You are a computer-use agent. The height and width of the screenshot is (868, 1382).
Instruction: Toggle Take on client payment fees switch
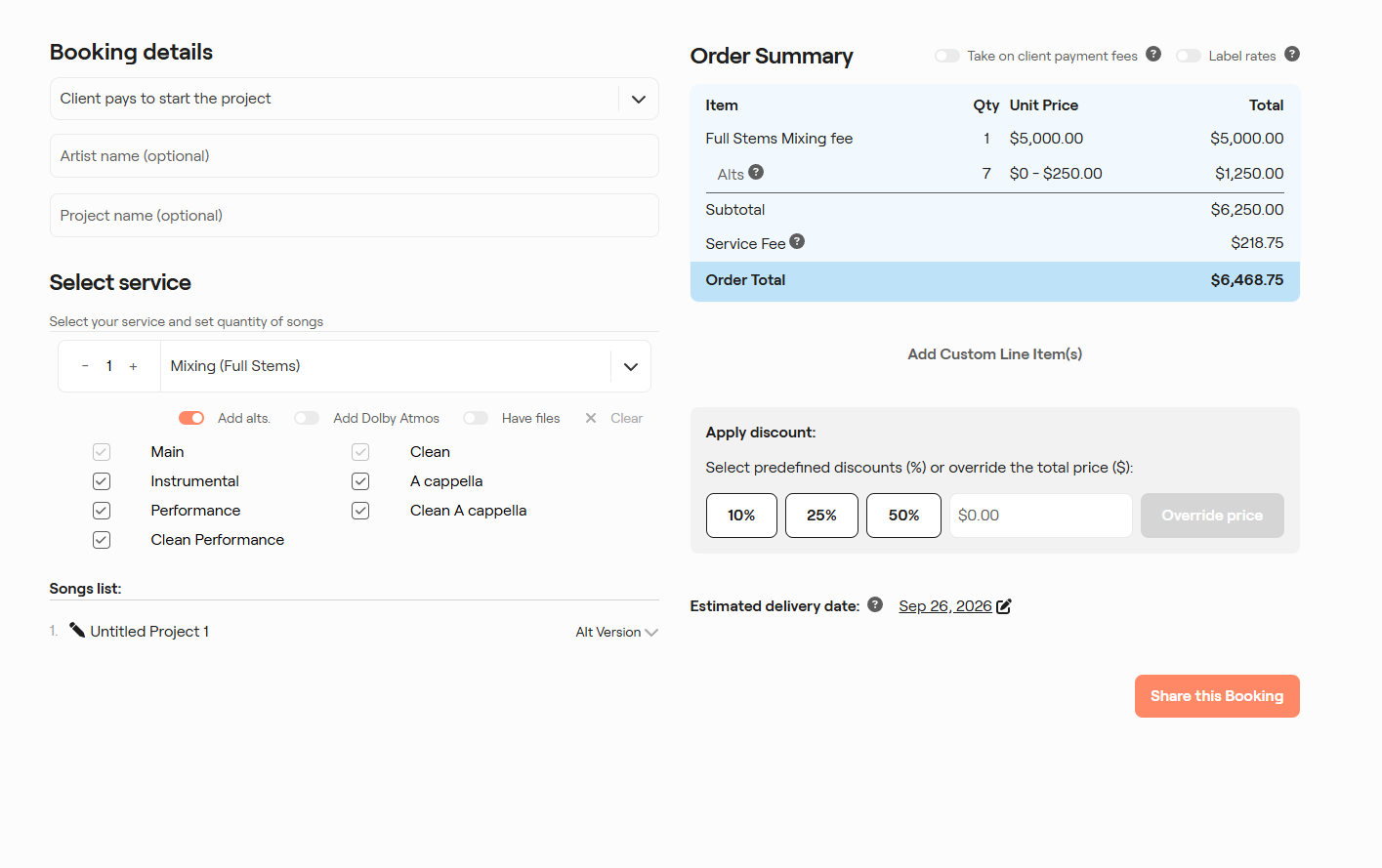click(946, 56)
